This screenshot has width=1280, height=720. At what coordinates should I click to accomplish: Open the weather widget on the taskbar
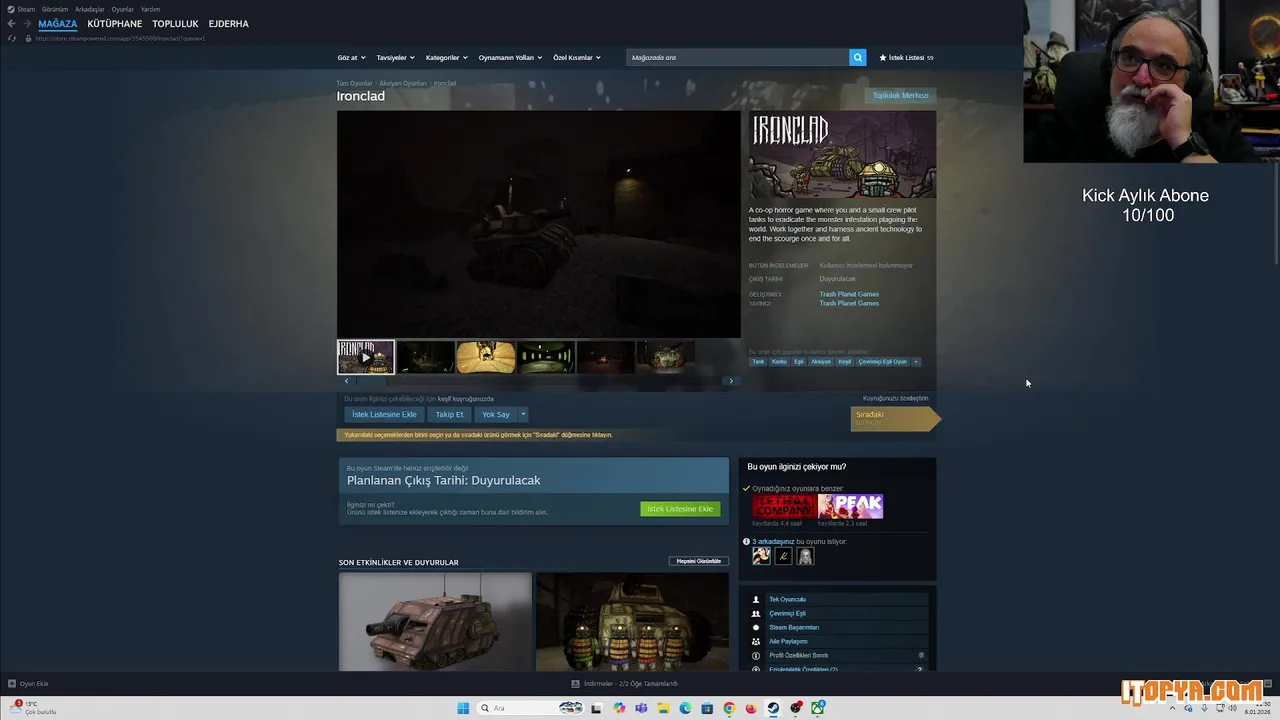32,708
